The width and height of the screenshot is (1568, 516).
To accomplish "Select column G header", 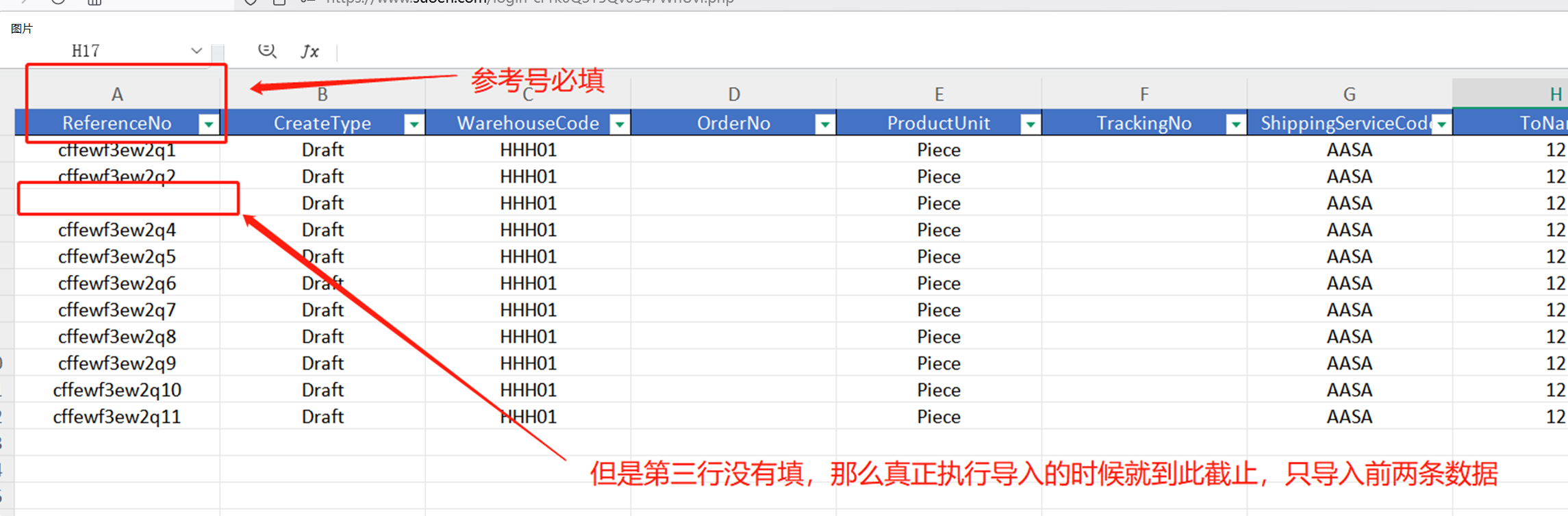I will [x=1350, y=94].
